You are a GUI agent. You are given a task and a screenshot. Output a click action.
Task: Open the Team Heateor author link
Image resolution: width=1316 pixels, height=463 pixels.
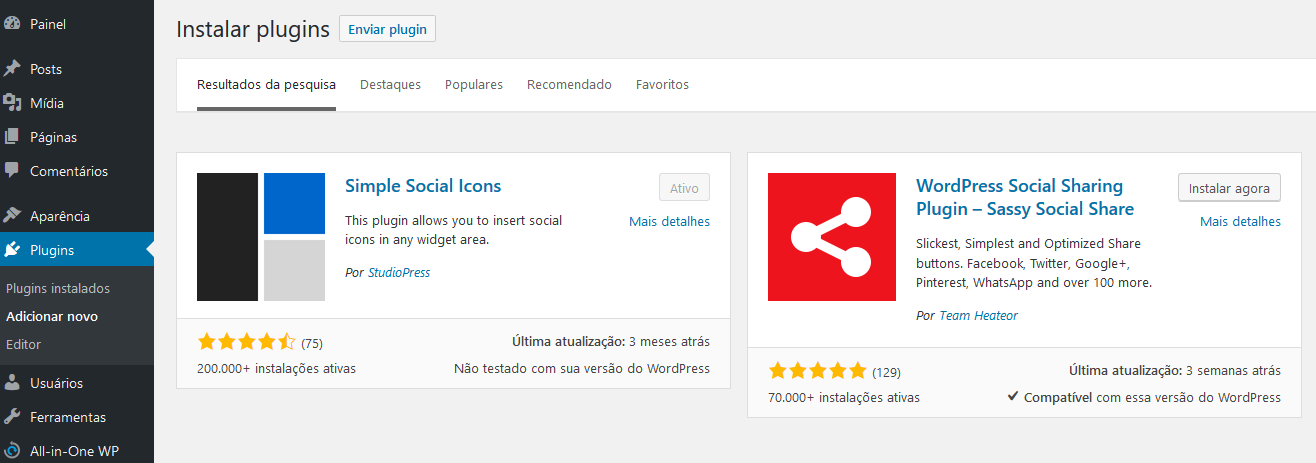pos(978,315)
